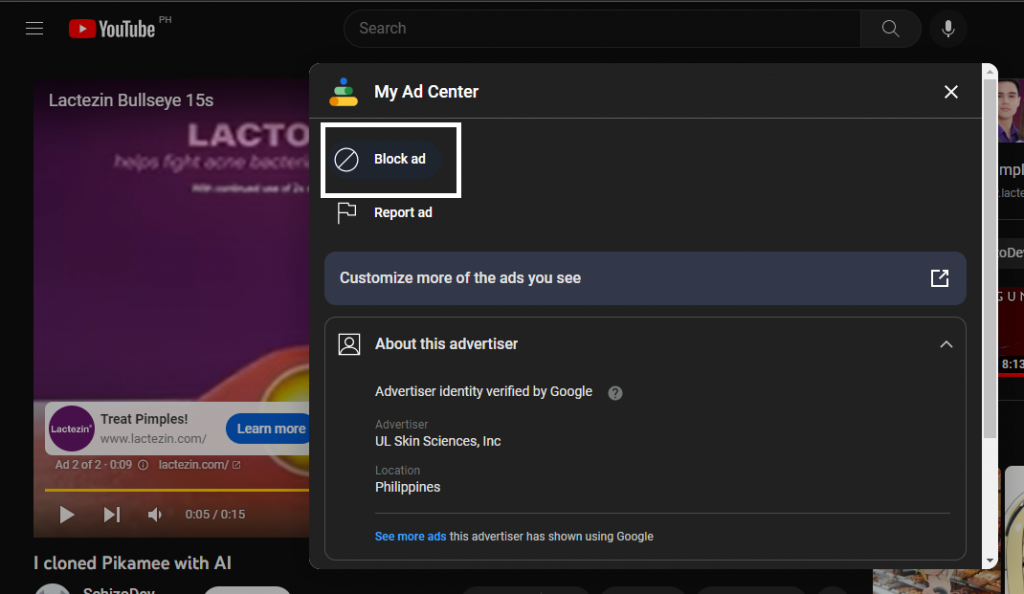The height and width of the screenshot is (594, 1024).
Task: Focus the YouTube Search field
Action: 602,29
